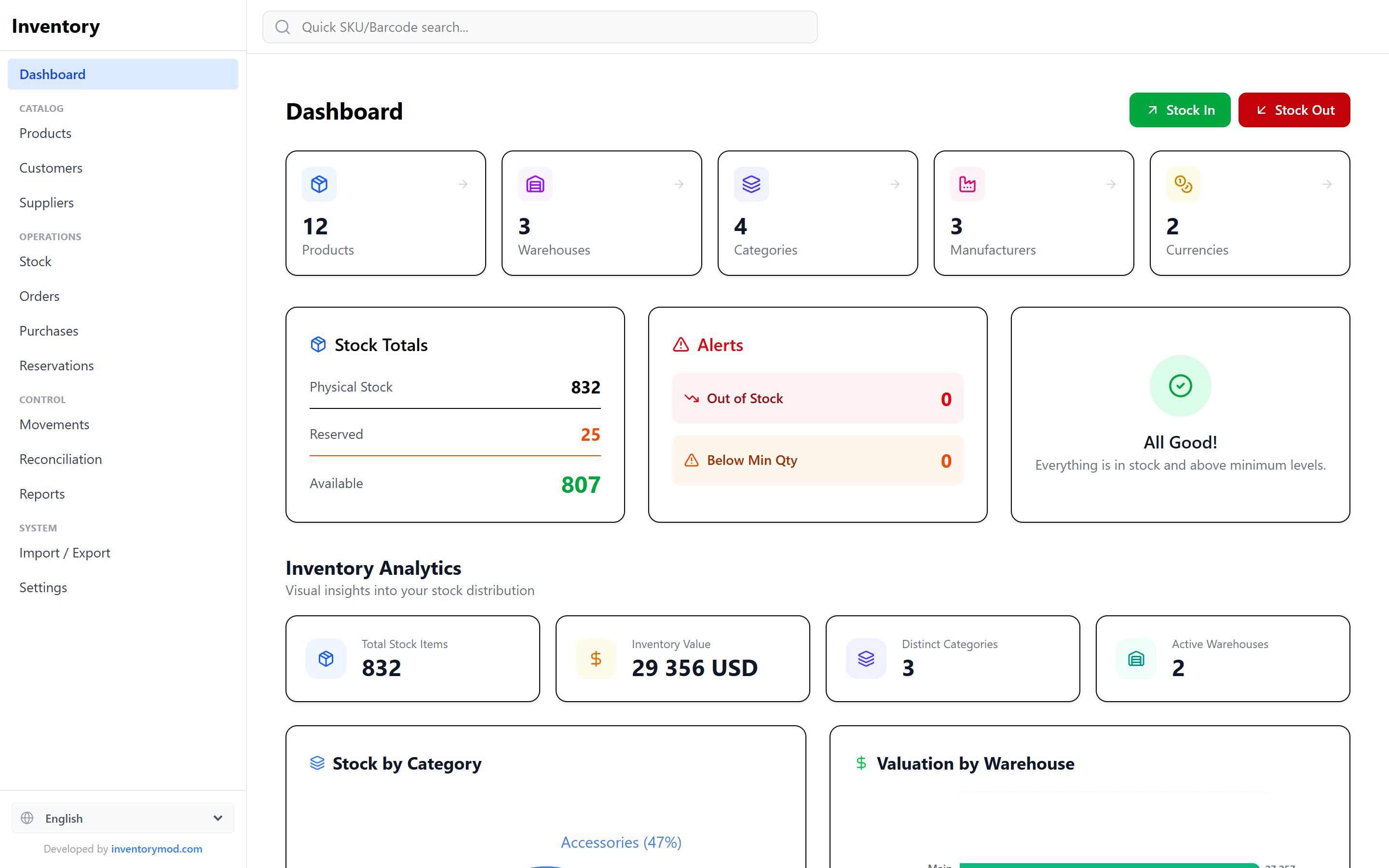Screen dimensions: 1389x868
Task: Focus the Quick SKU/Barcode search field
Action: (x=540, y=27)
